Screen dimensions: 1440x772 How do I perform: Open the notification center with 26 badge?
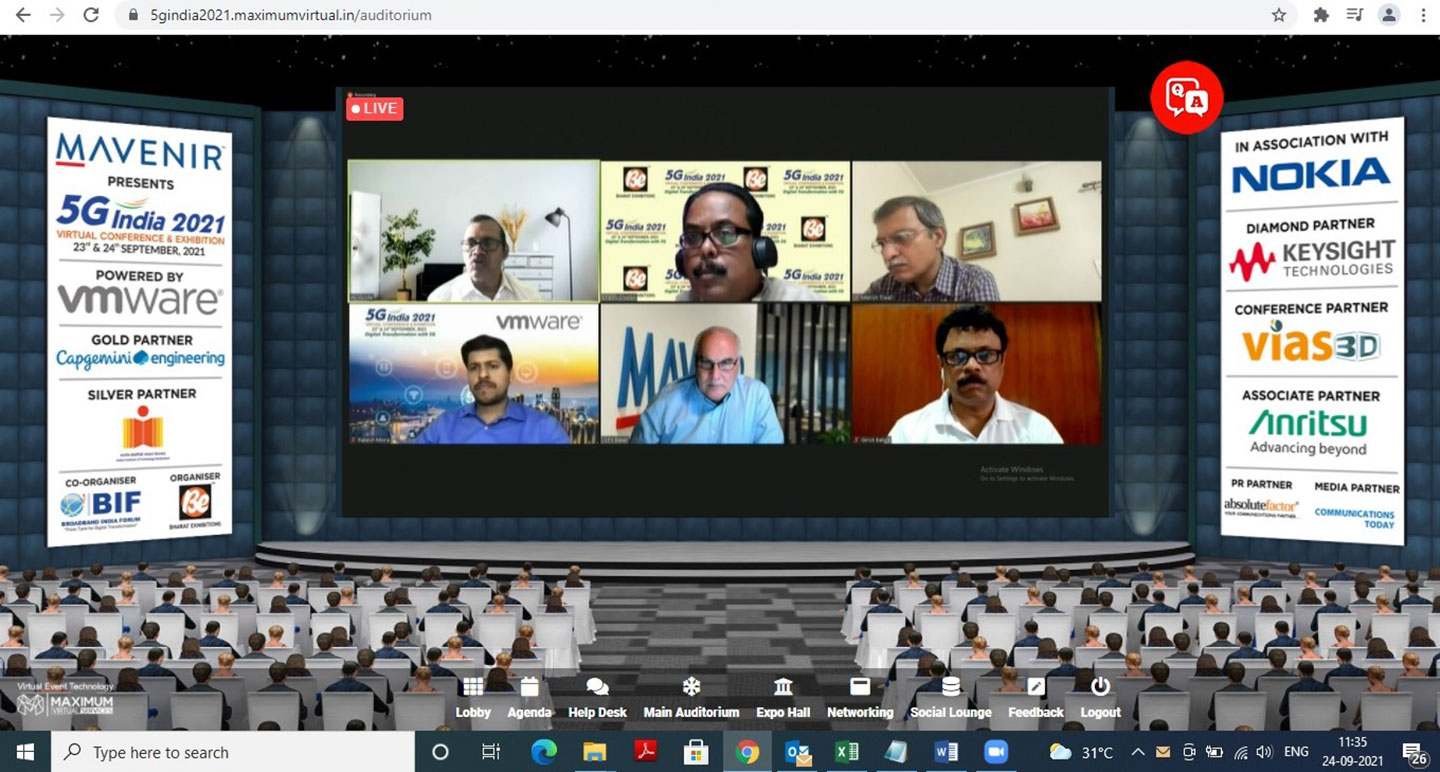1413,752
